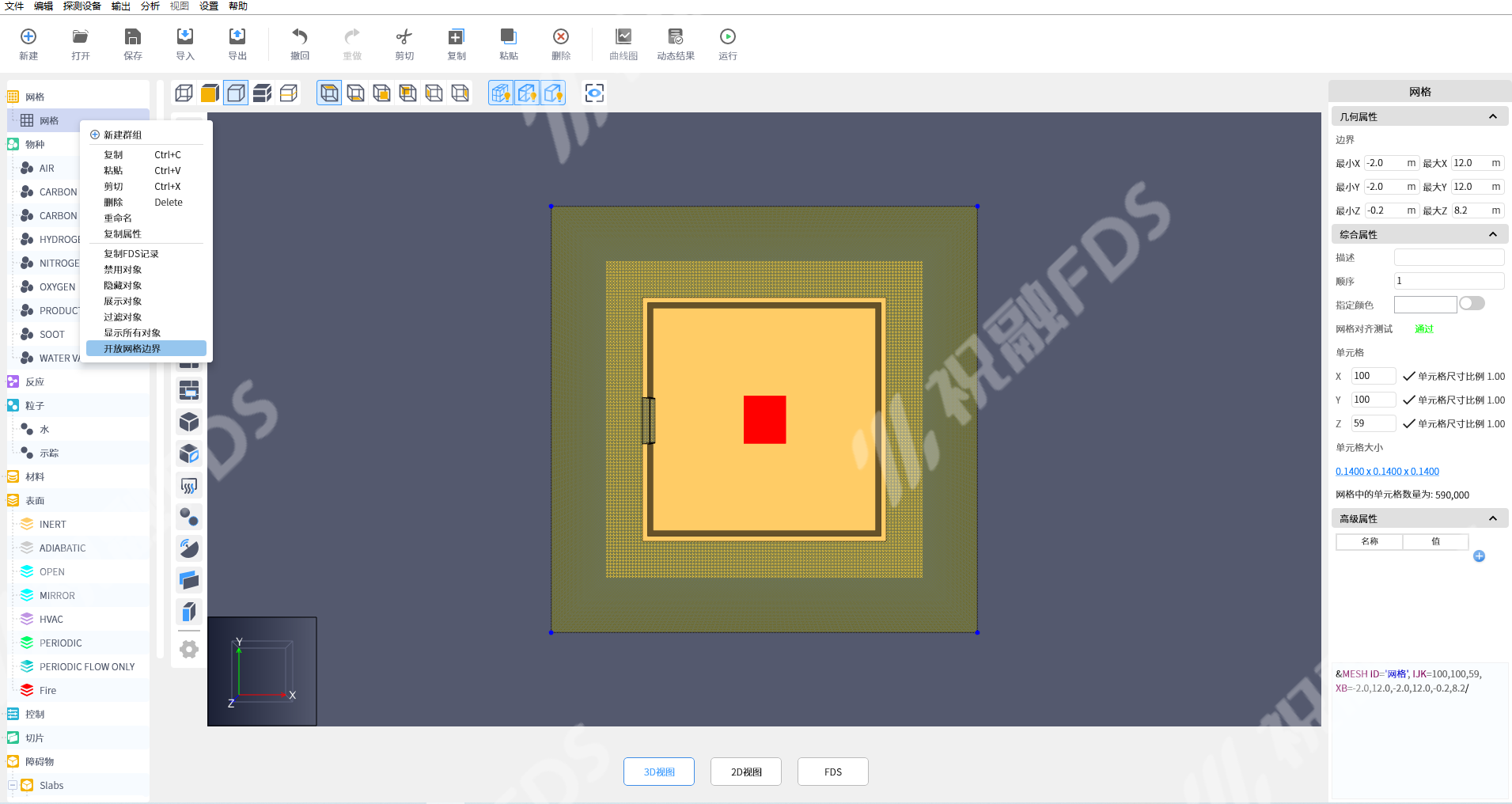Click the 删除 (Delete) toolbar icon
The height and width of the screenshot is (804, 1512).
click(561, 36)
